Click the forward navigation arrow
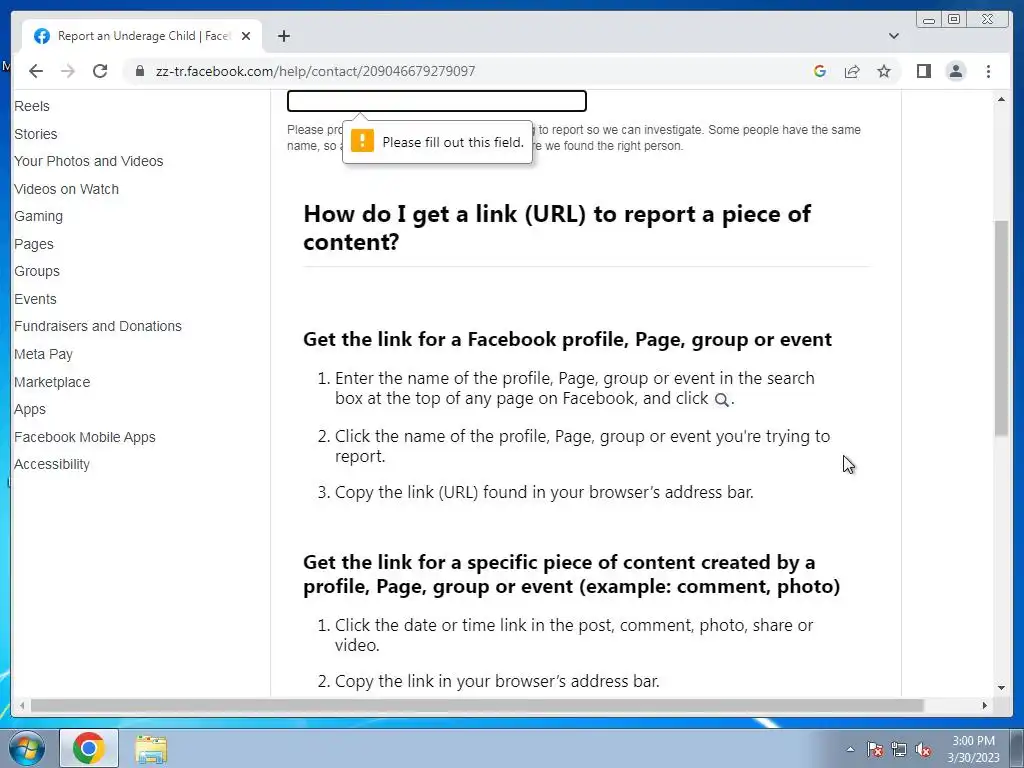The width and height of the screenshot is (1024, 768). 68,71
